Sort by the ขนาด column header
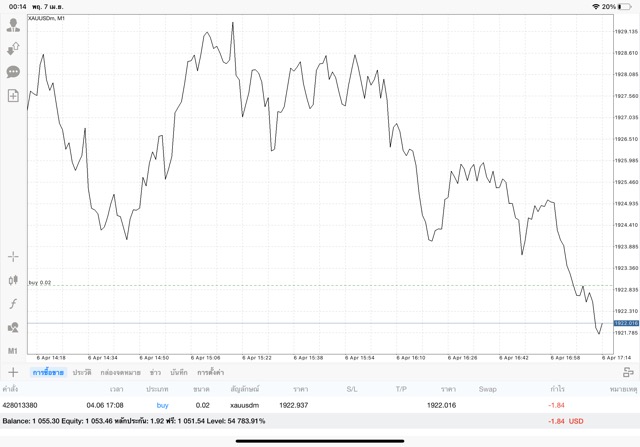The width and height of the screenshot is (640, 447). 201,389
